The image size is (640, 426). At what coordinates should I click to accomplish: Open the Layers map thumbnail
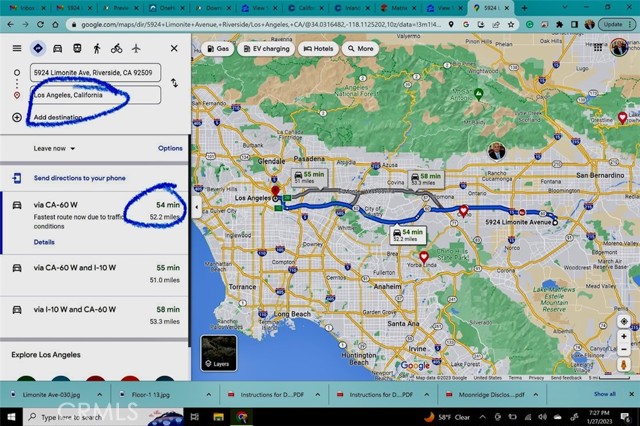click(x=219, y=353)
